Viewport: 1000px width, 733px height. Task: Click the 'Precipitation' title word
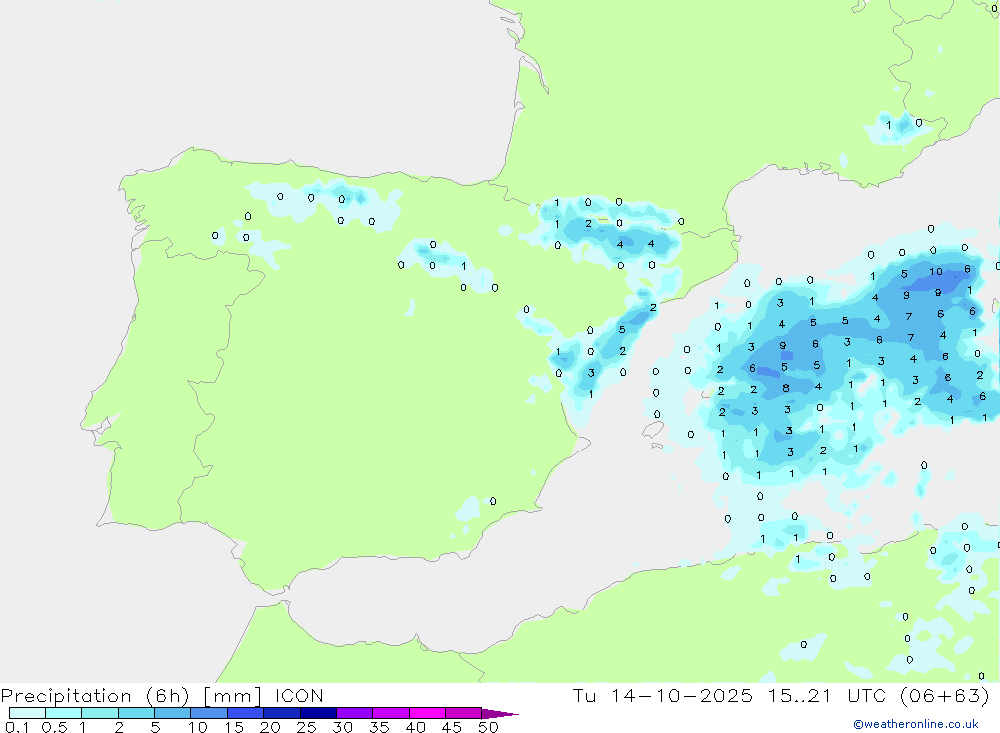[x=66, y=695]
